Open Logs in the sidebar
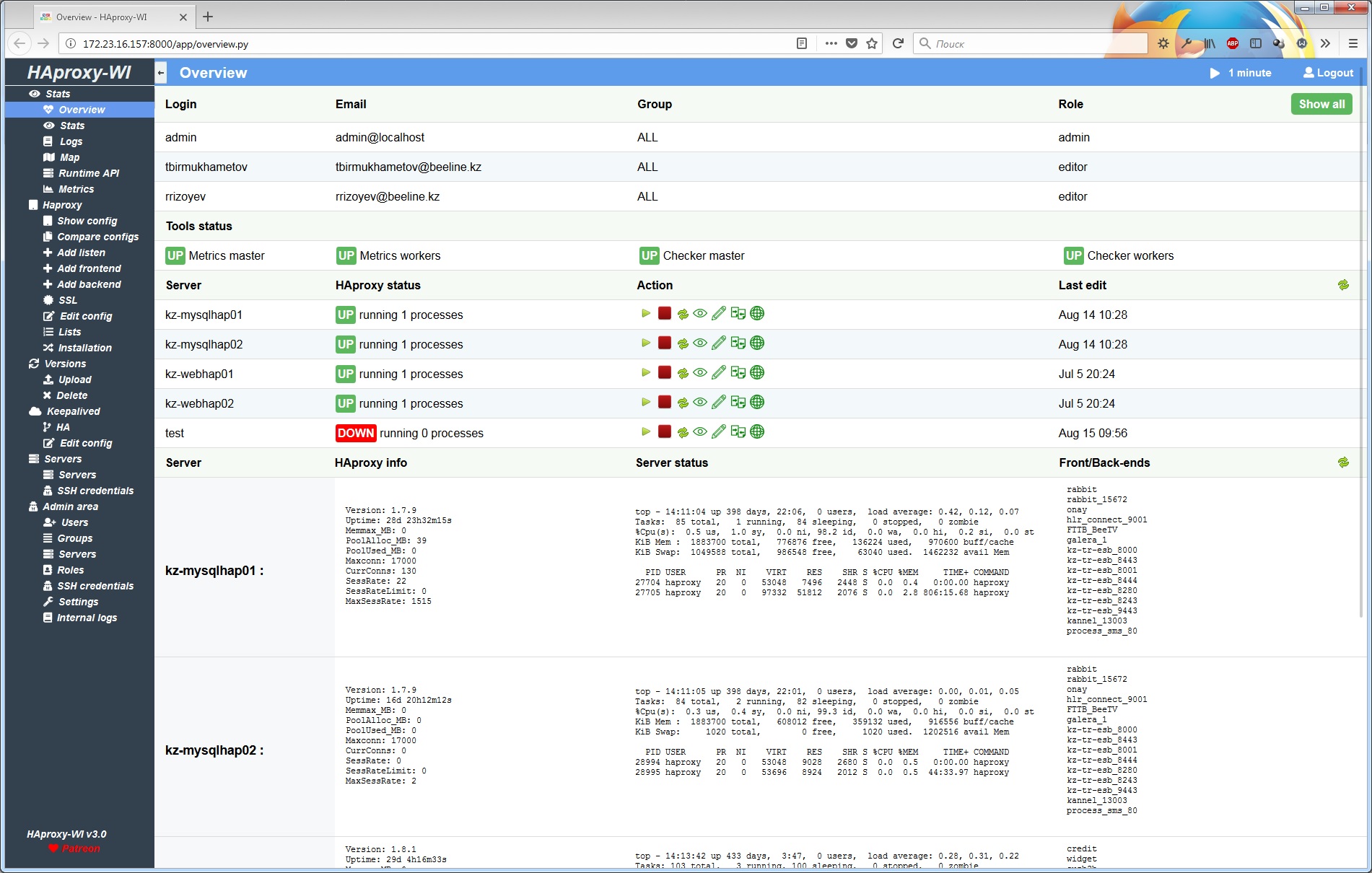 coord(63,141)
